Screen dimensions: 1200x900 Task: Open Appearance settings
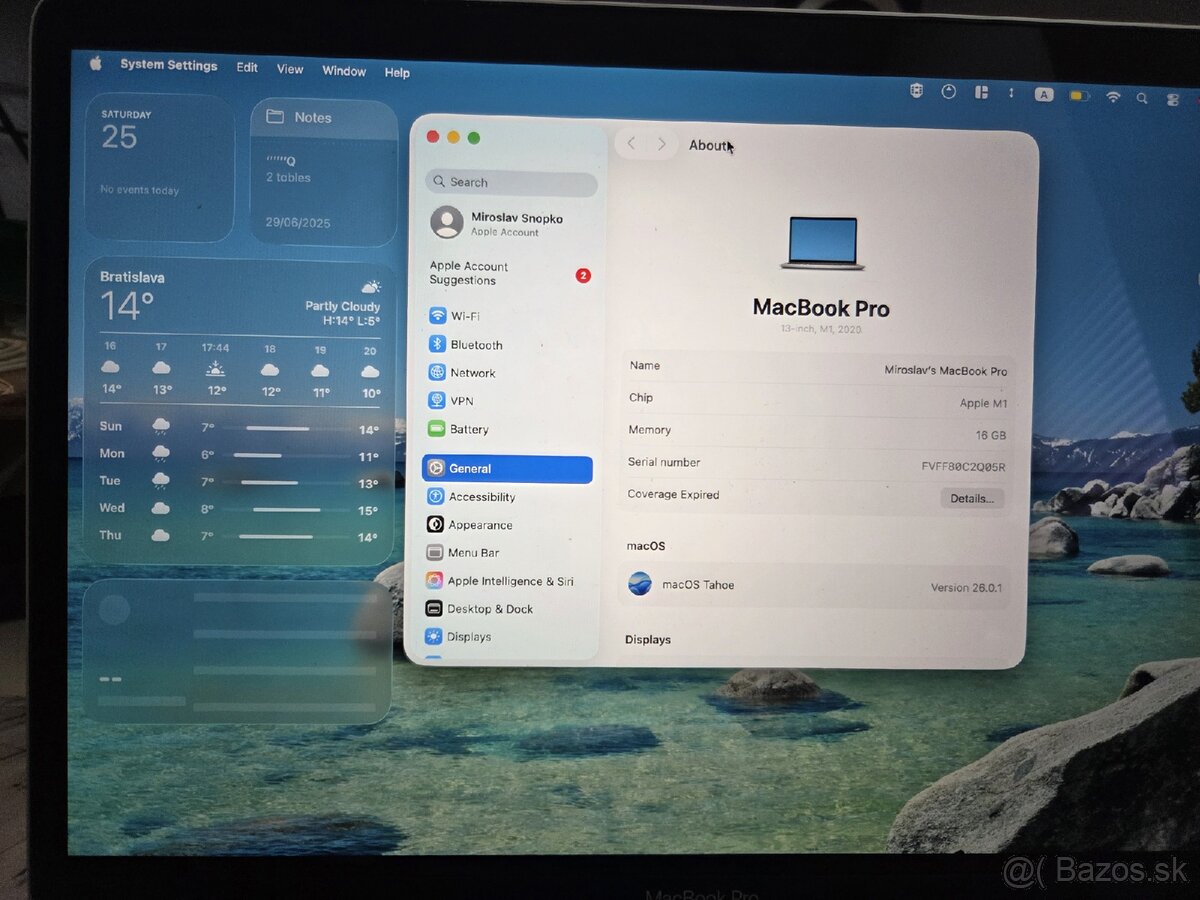click(480, 525)
